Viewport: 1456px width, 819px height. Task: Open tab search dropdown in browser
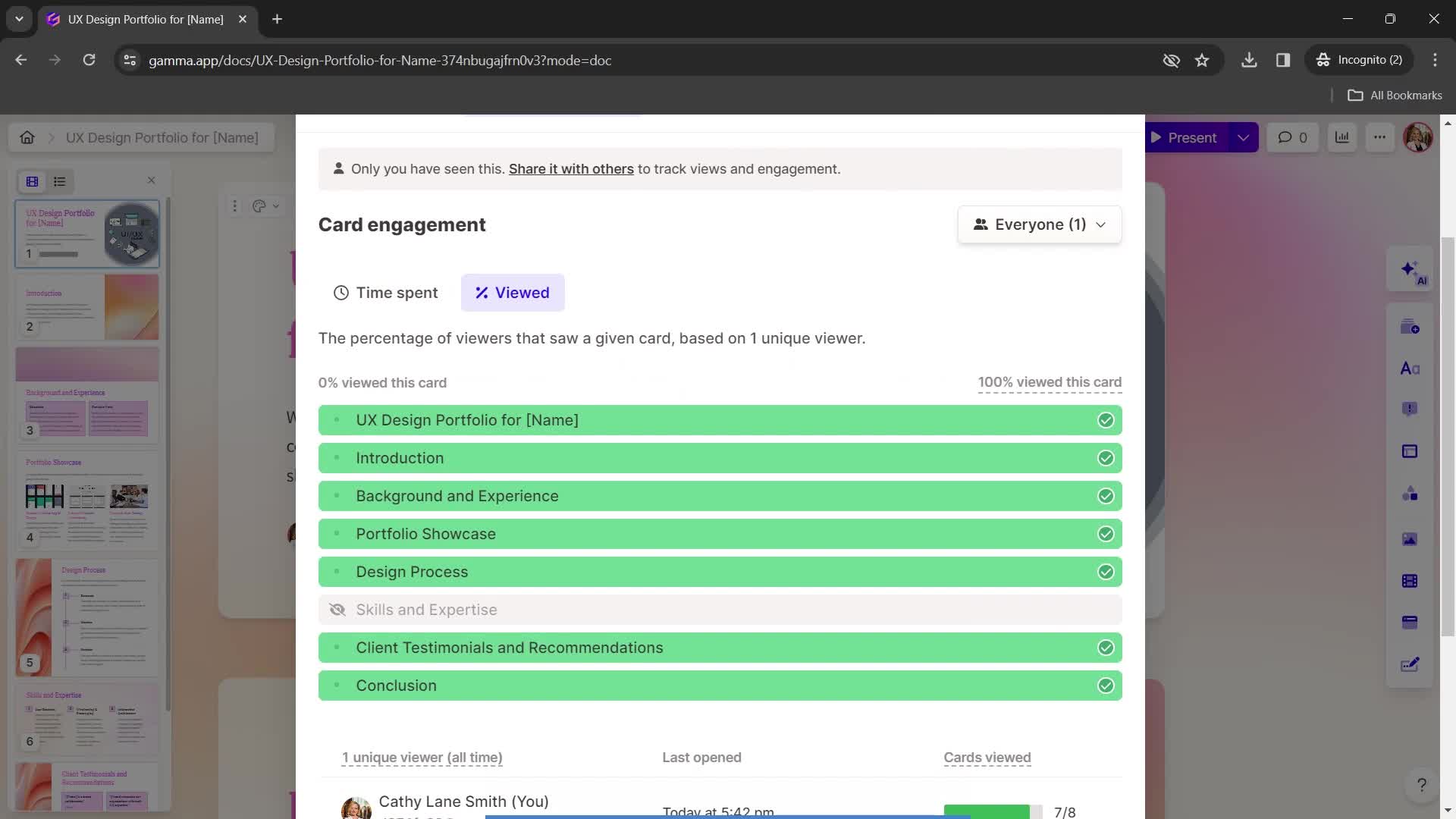(x=19, y=19)
